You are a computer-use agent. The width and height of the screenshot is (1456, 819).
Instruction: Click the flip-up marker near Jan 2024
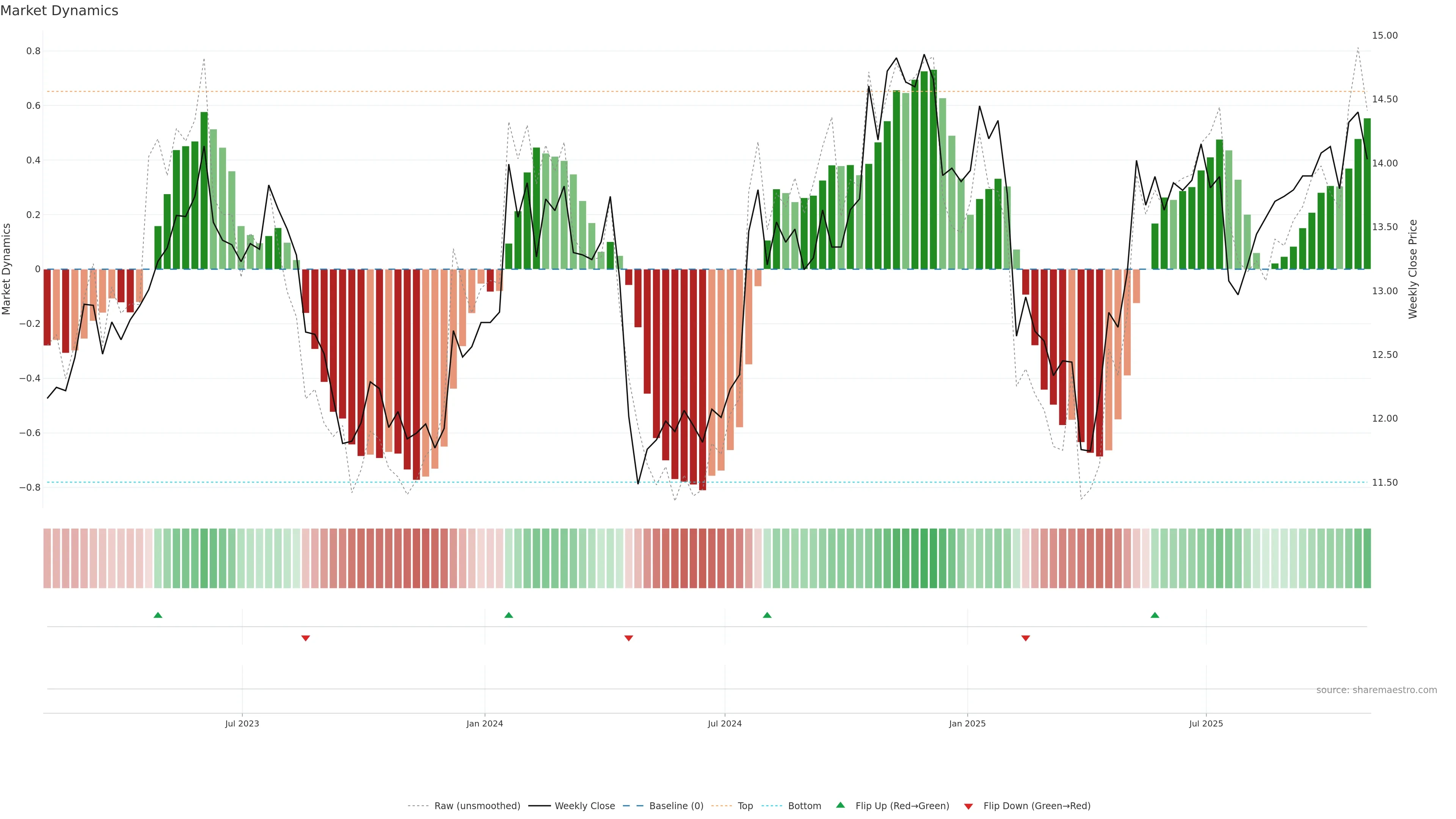tap(508, 615)
